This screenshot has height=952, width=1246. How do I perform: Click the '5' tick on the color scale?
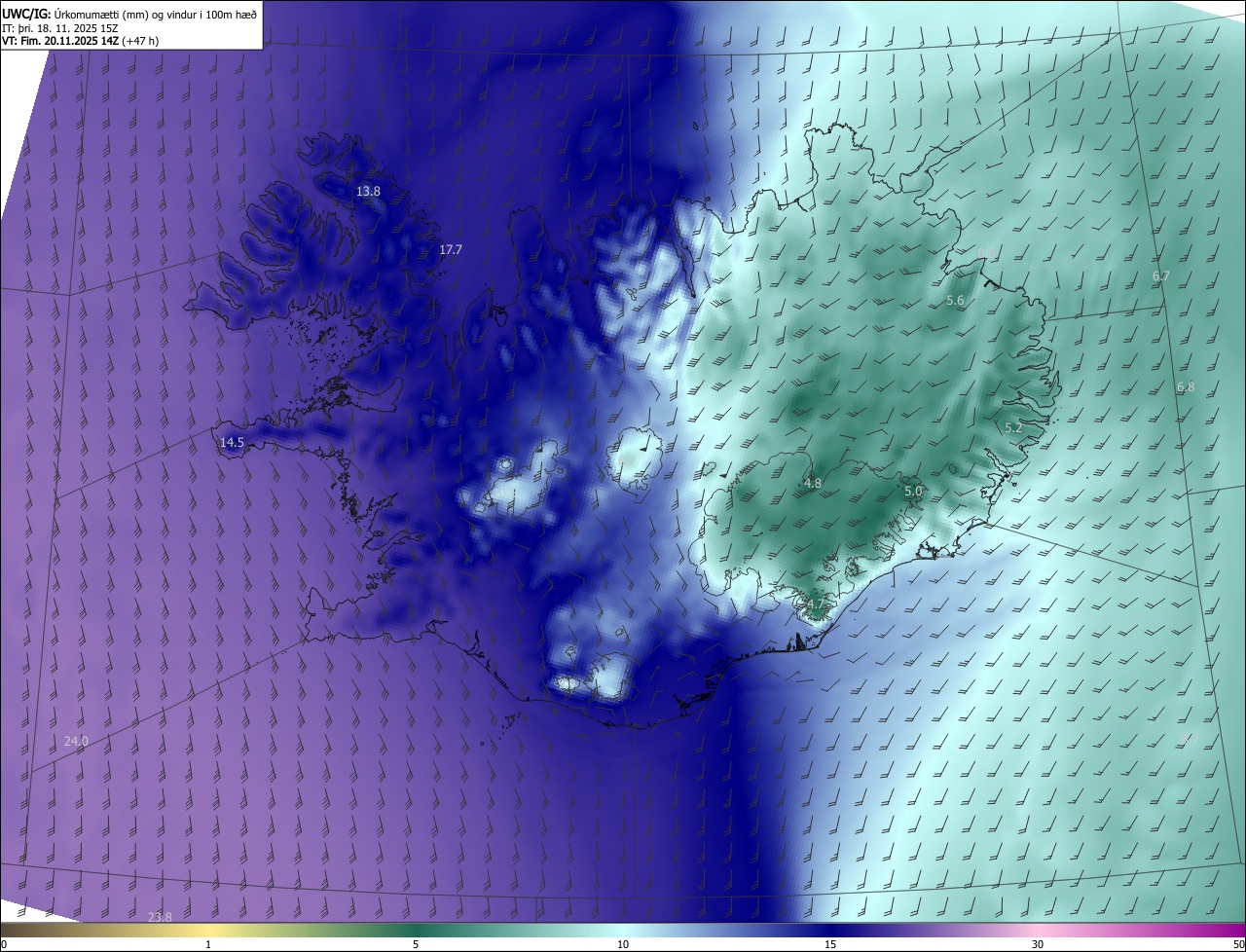[x=416, y=944]
